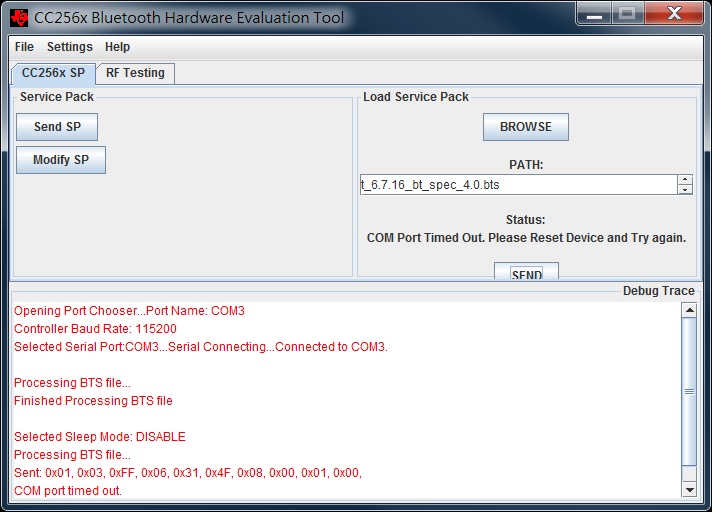Click the Modify SP button

61,160
